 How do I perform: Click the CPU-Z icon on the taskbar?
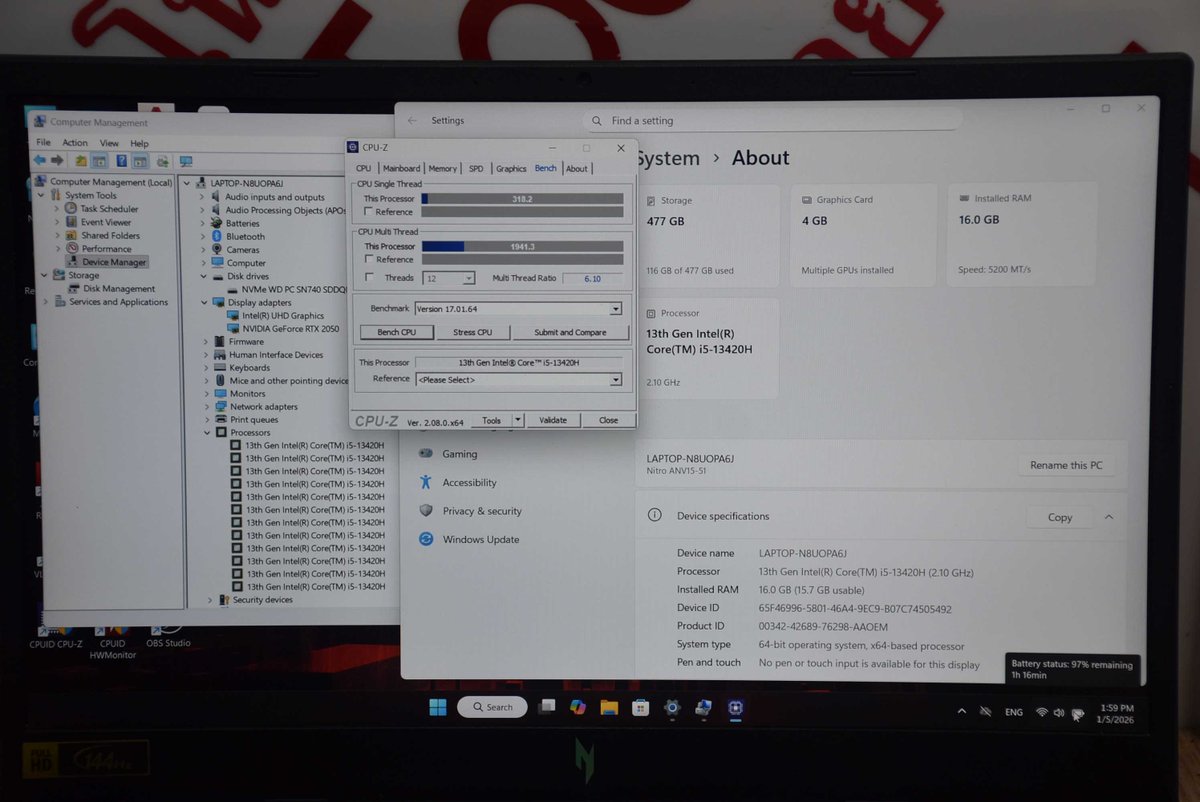735,707
